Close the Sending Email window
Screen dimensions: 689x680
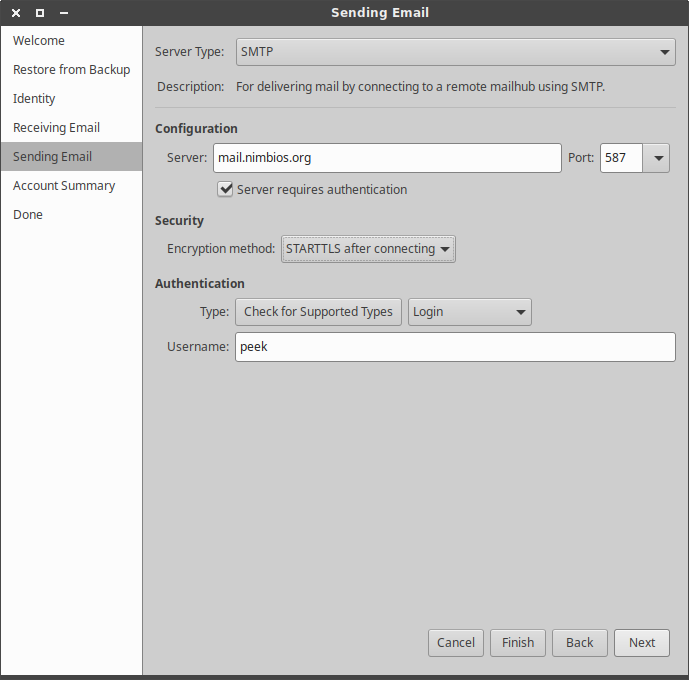point(16,13)
